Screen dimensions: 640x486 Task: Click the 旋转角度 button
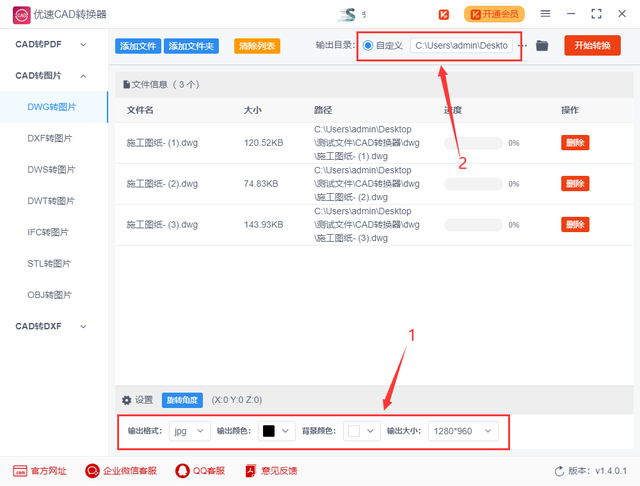tap(182, 400)
